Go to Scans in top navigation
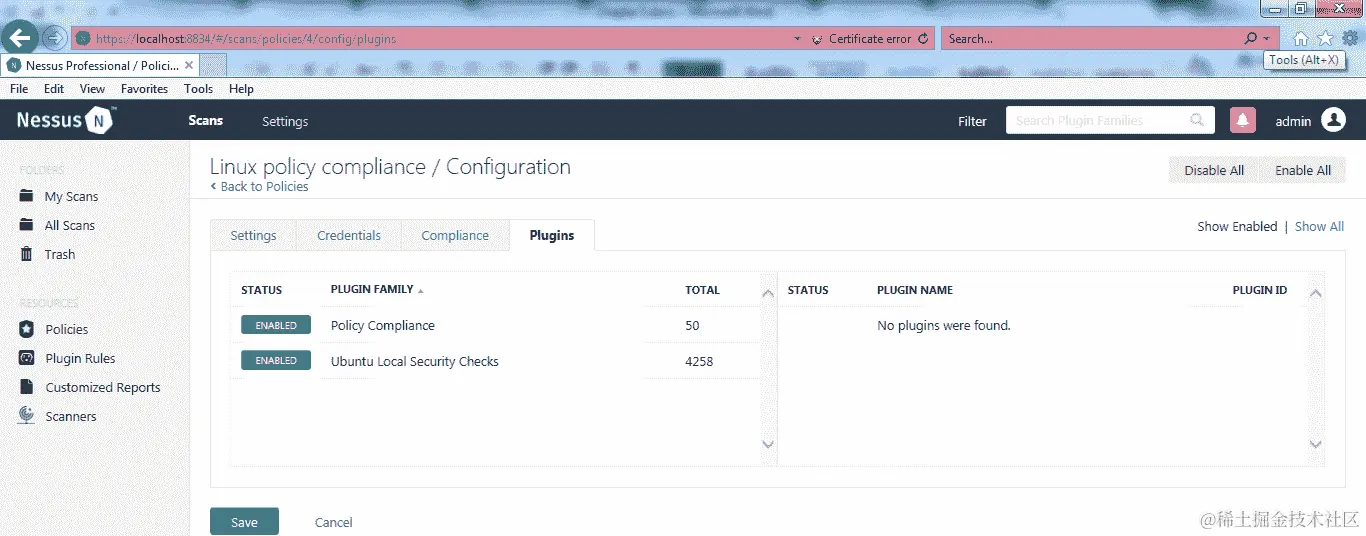 click(x=206, y=120)
